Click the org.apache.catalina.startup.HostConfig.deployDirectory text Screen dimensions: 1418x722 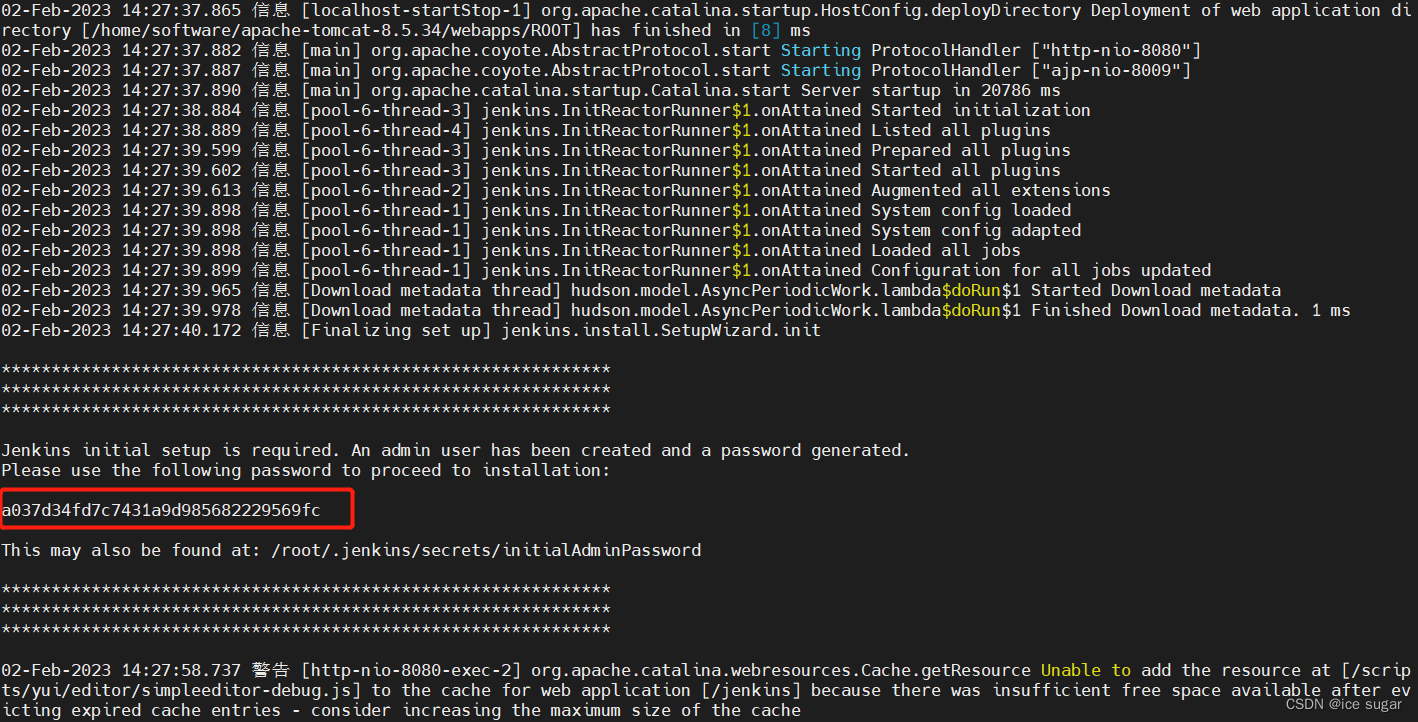click(x=811, y=10)
